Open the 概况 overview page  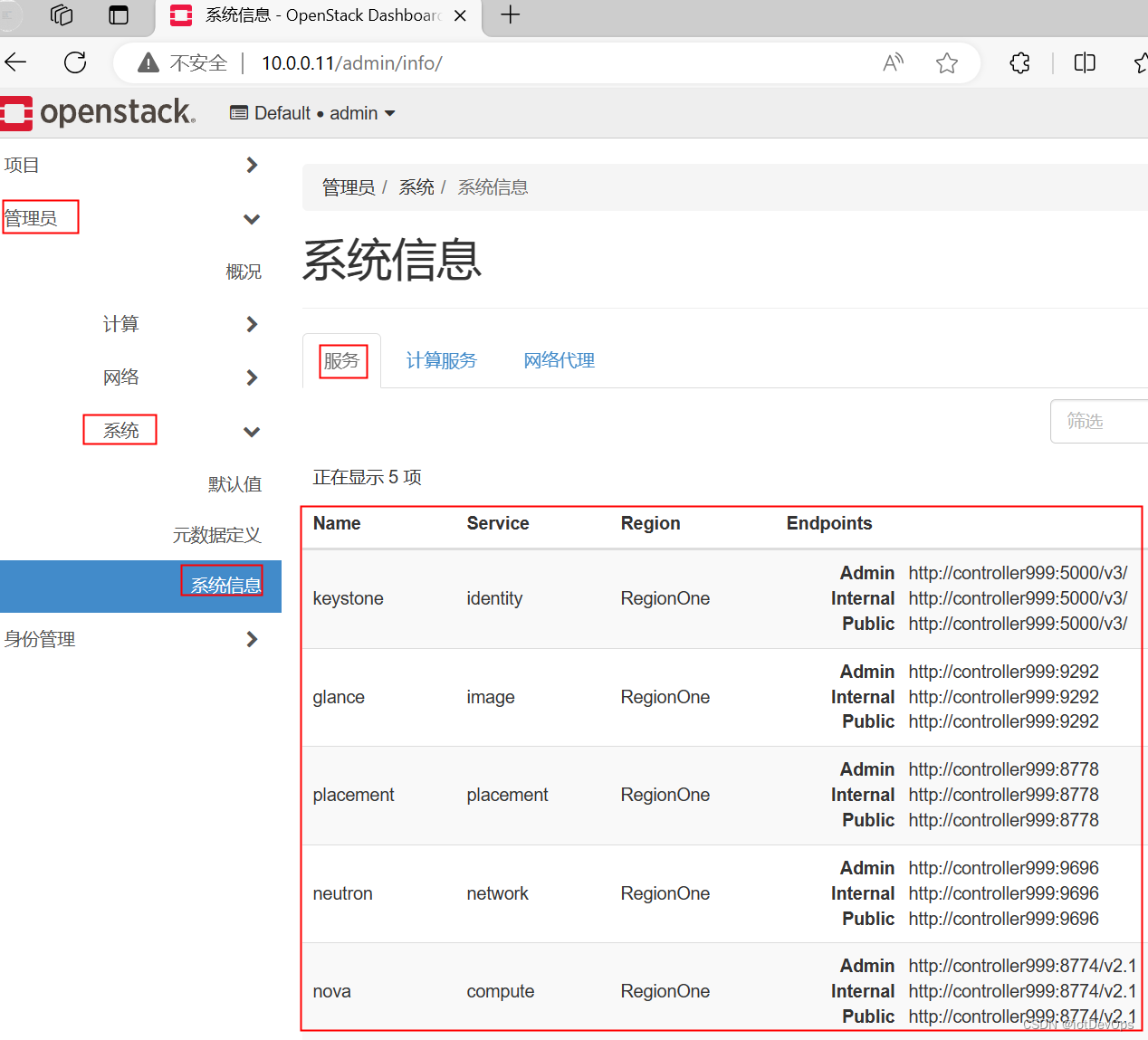244,272
